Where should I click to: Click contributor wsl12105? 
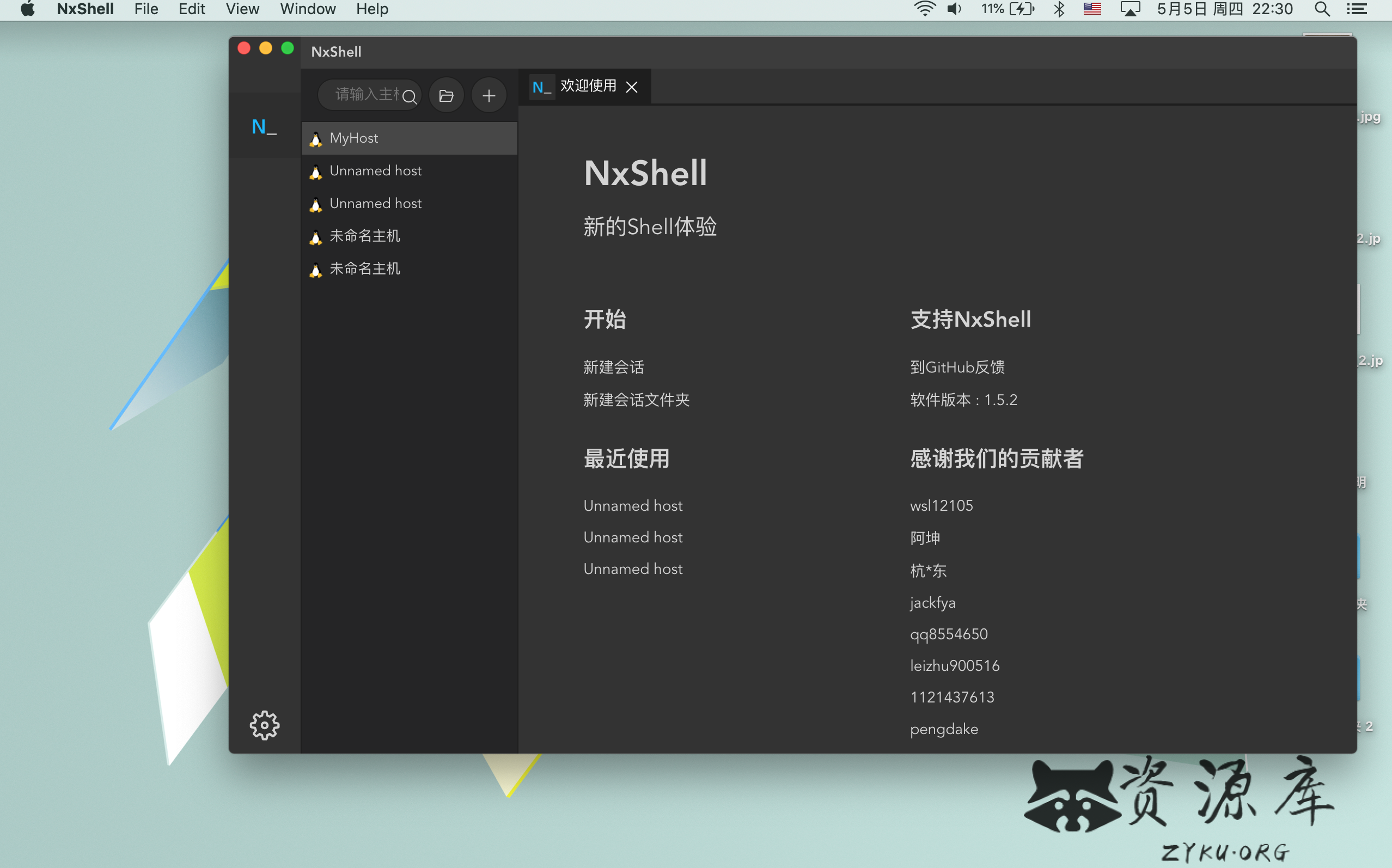point(942,505)
